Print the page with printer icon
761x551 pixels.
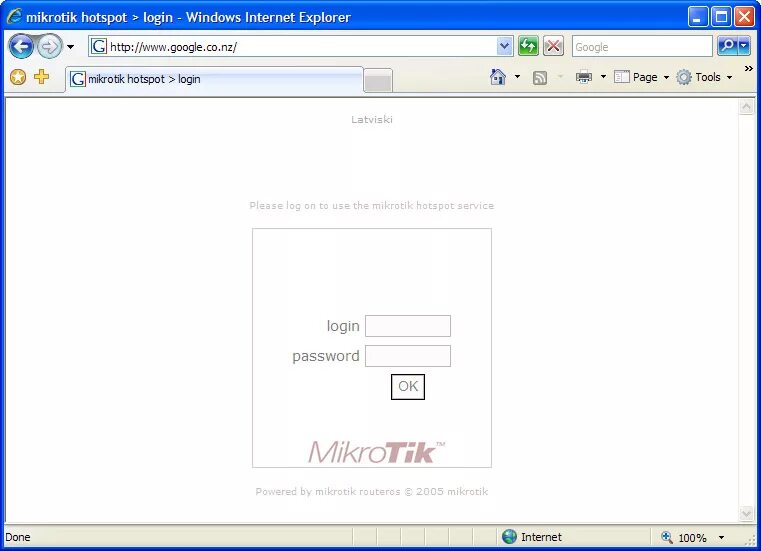click(x=583, y=77)
